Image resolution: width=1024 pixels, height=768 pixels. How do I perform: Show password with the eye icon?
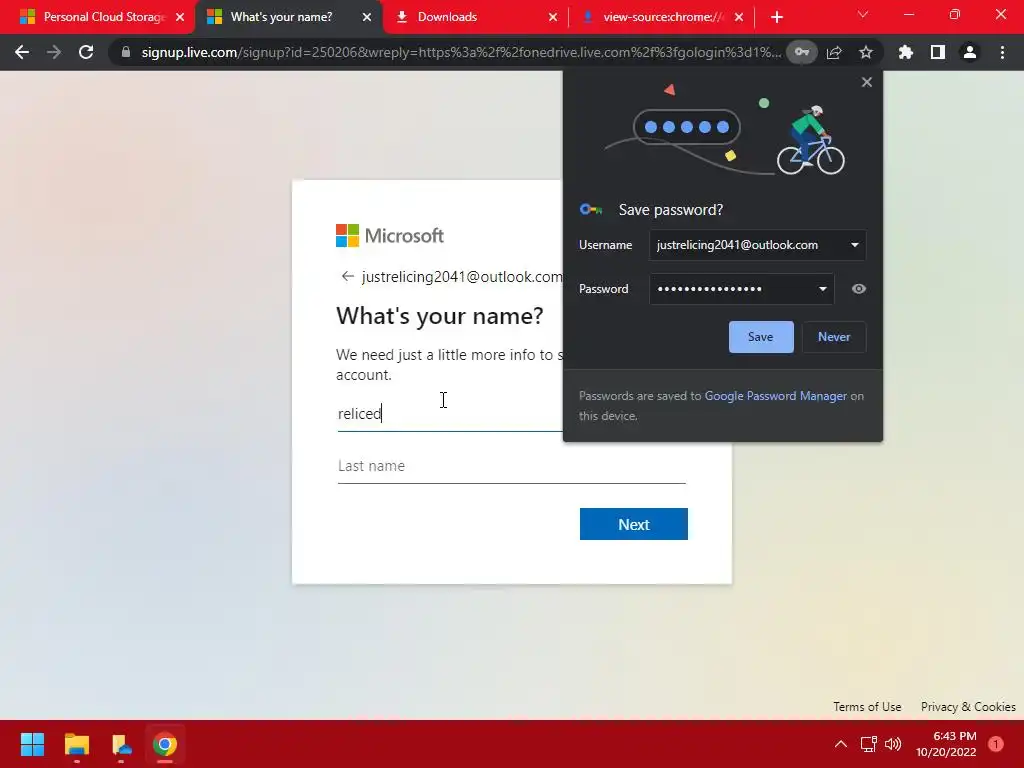[859, 289]
